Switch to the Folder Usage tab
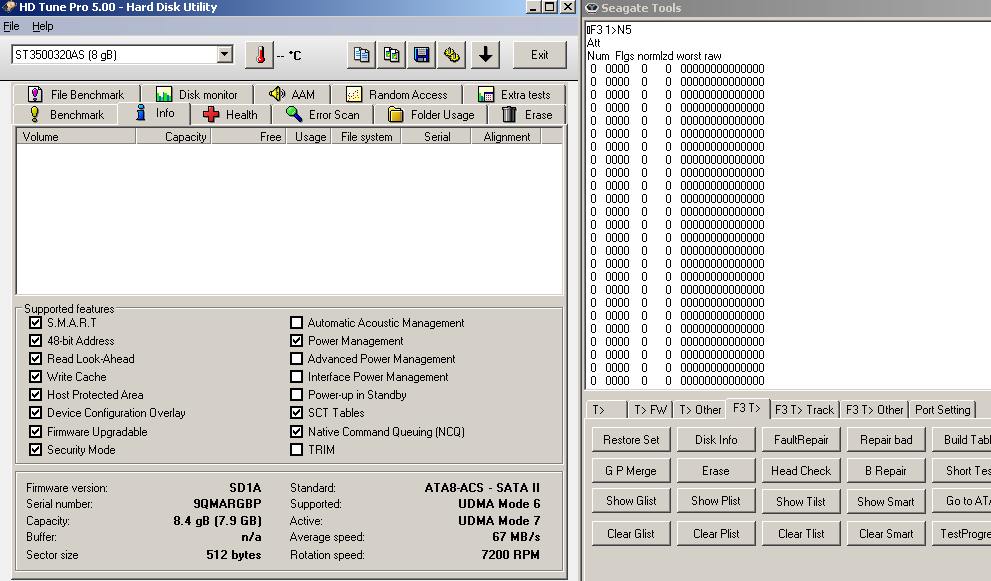Screen dimensions: 991x581 click(x=431, y=114)
